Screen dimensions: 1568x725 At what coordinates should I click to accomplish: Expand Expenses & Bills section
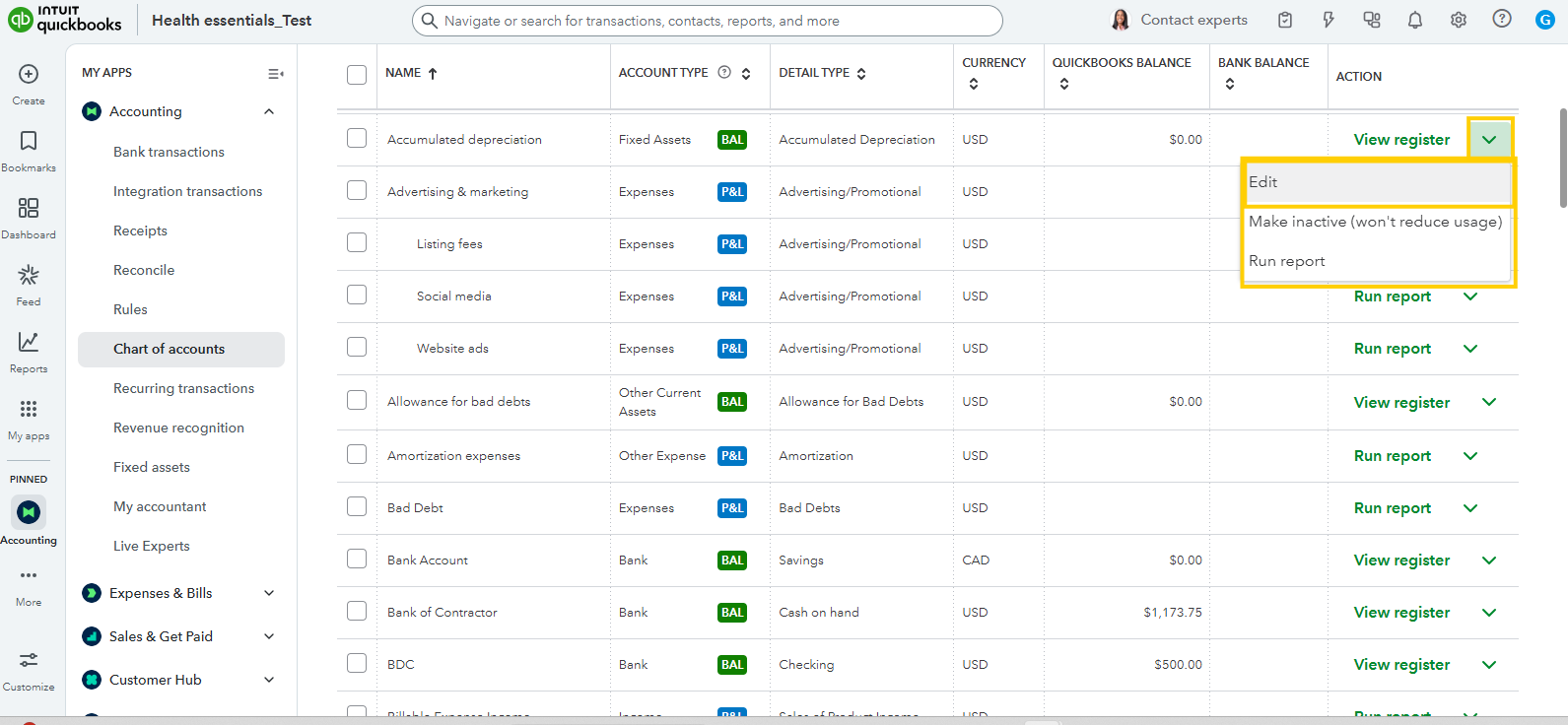coord(269,593)
